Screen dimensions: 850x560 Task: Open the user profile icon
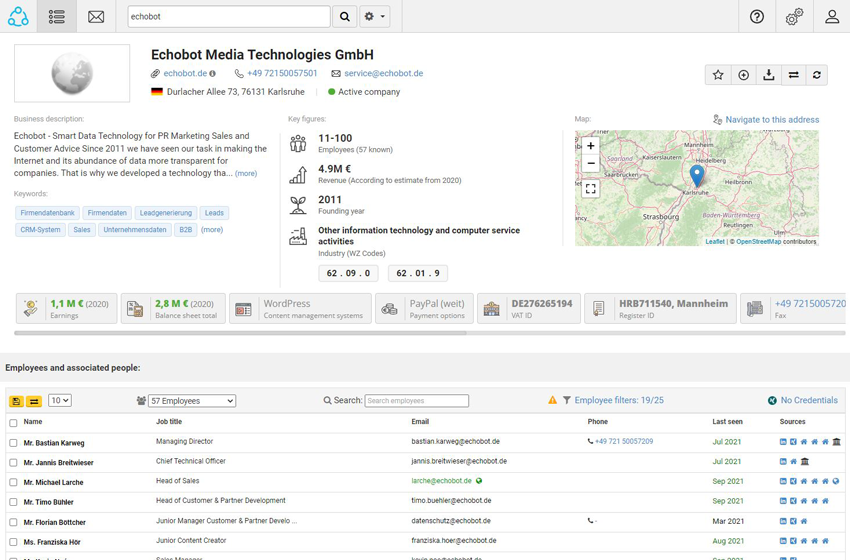tap(832, 16)
